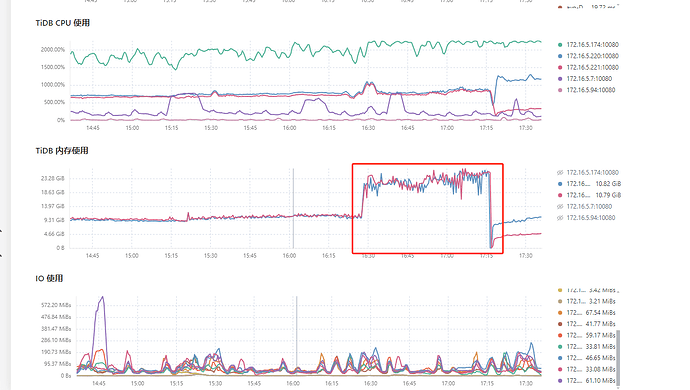Screen dimensions: 690x390
Task: Toggle IO legend series with 41.77 MiBs
Action: pos(587,324)
